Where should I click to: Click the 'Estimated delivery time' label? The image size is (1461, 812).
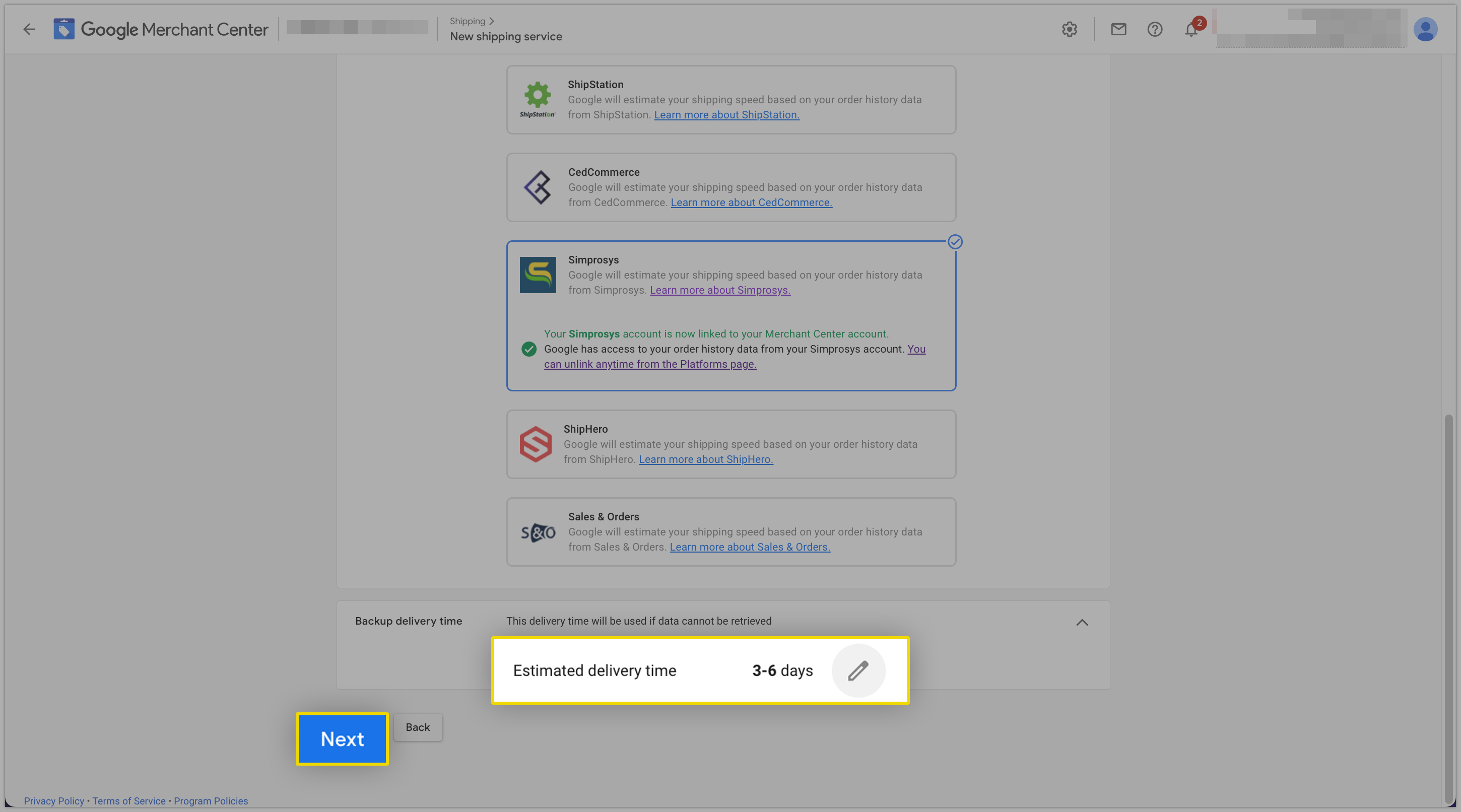(x=594, y=670)
